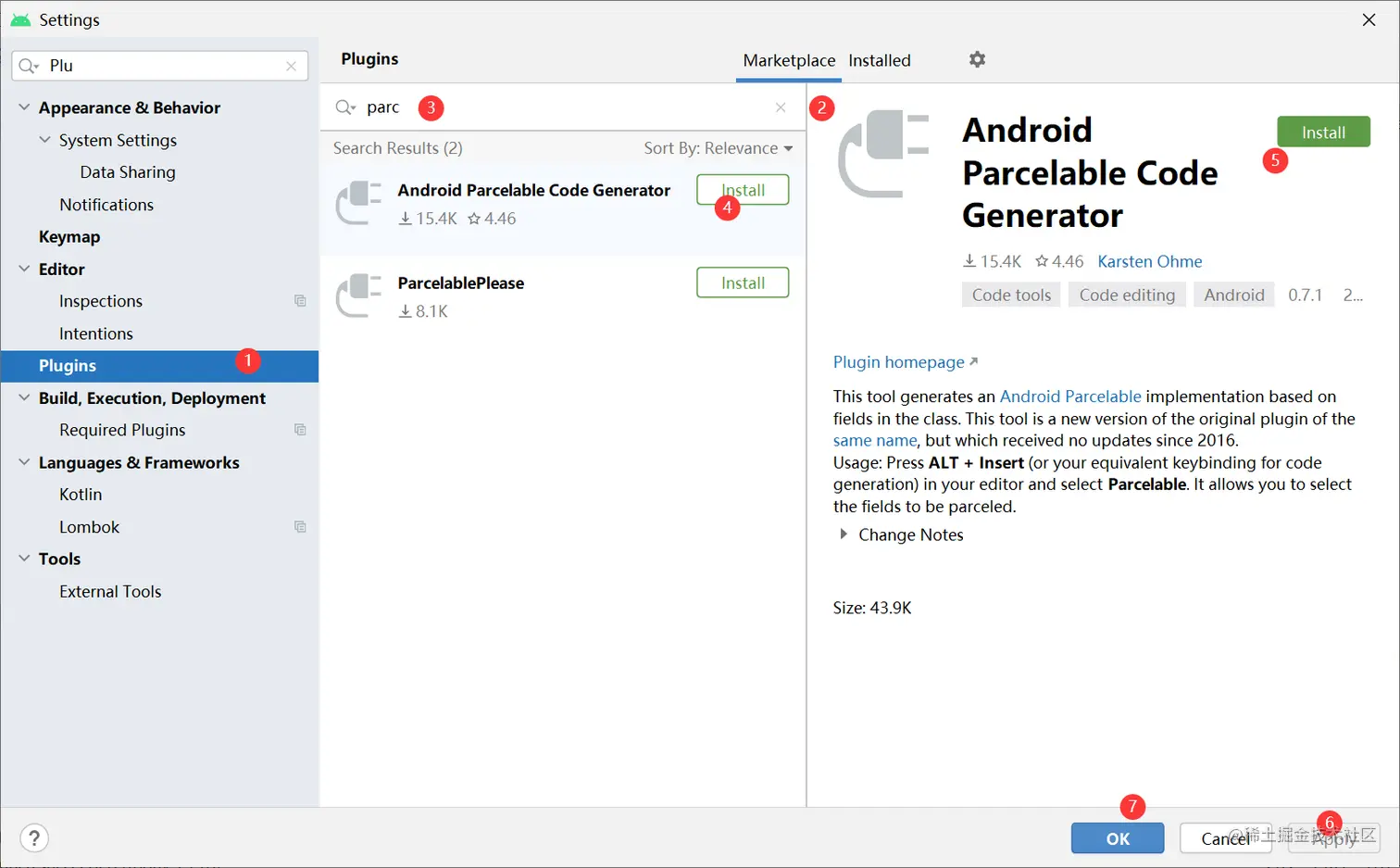Viewport: 1400px width, 868px height.
Task: Open the Sort By: Relevance dropdown
Action: point(719,148)
